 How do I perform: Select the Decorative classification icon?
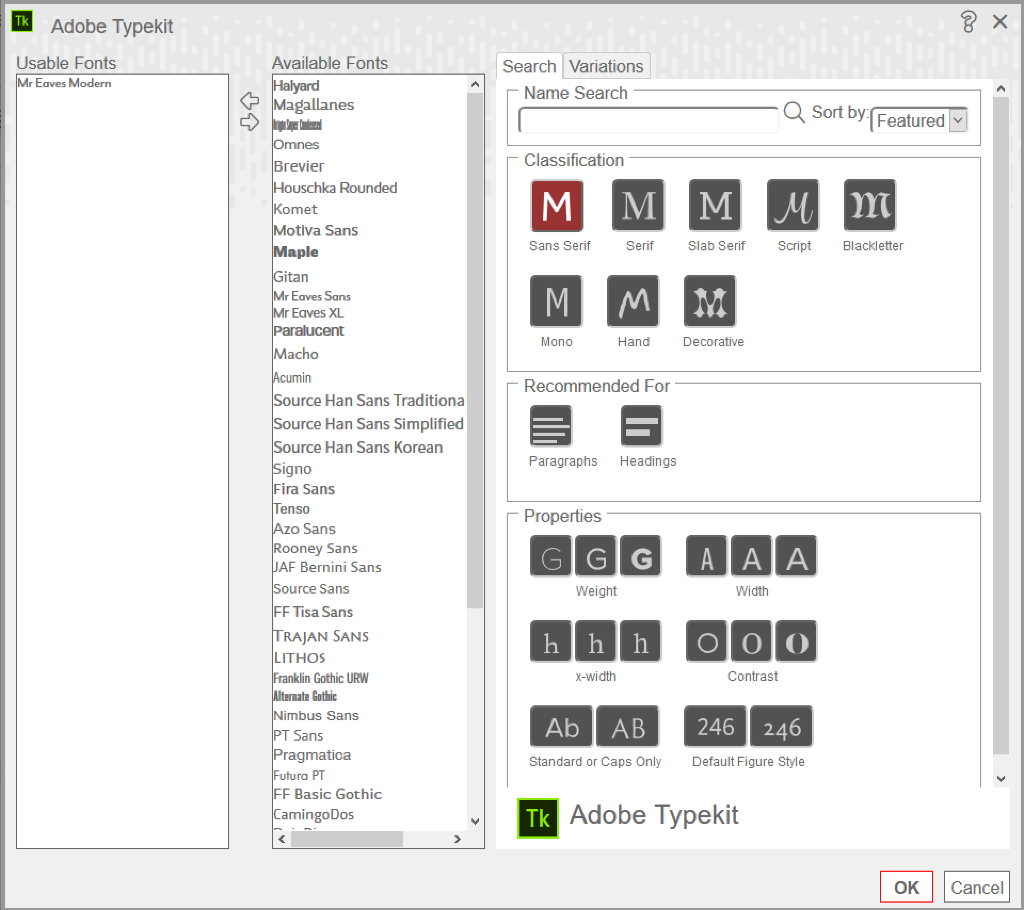pos(710,301)
